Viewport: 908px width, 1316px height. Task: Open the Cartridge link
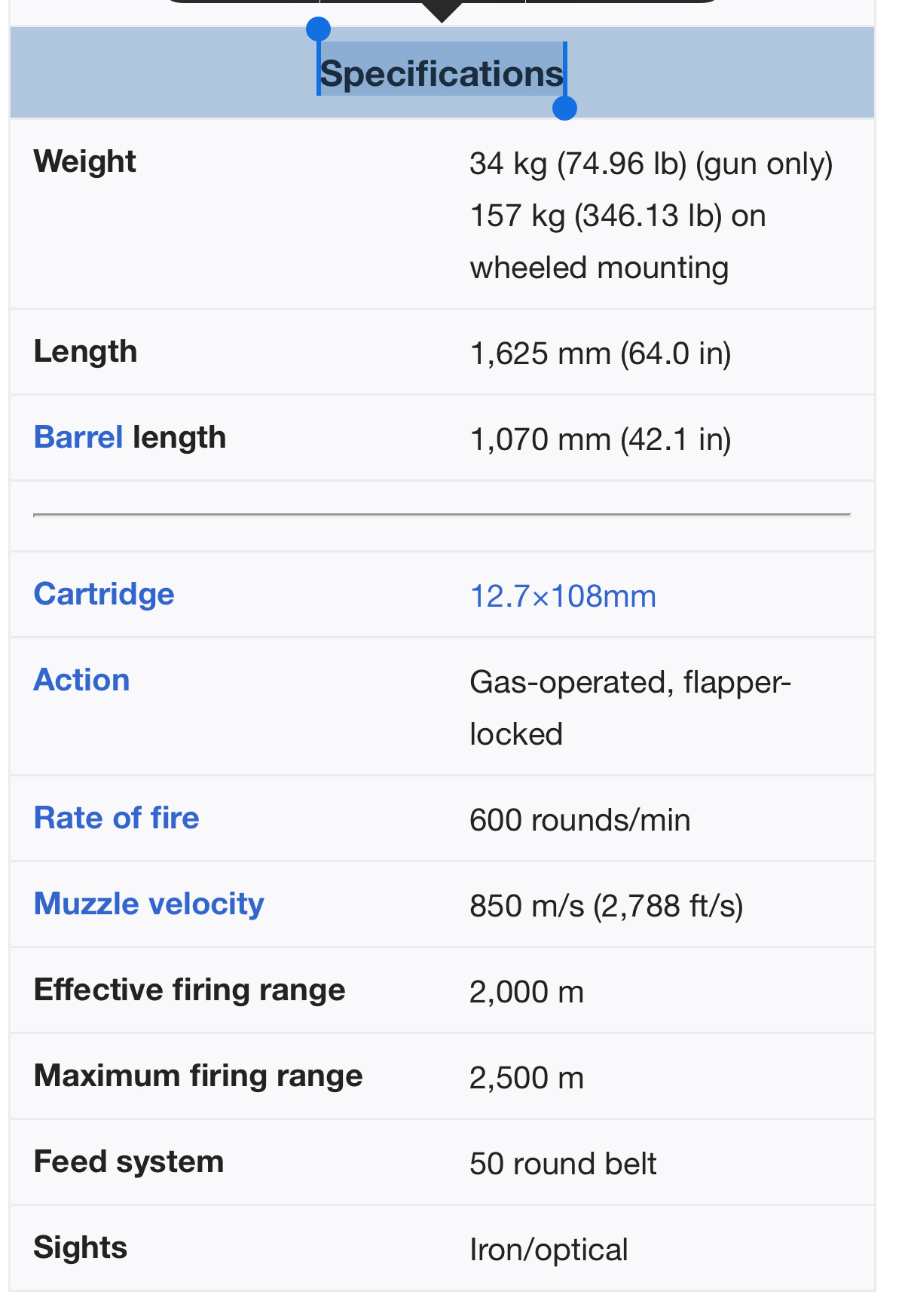click(104, 594)
